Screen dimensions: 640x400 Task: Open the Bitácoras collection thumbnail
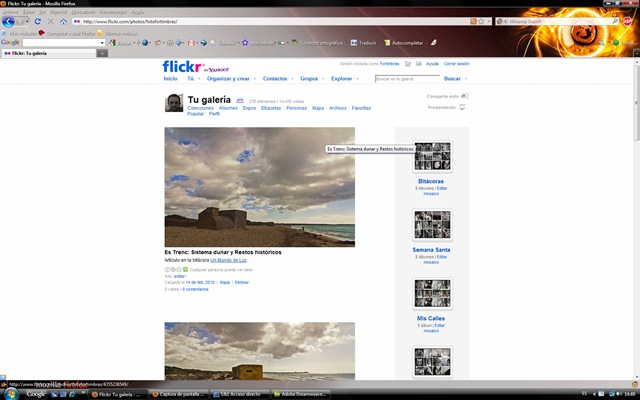pyautogui.click(x=432, y=156)
